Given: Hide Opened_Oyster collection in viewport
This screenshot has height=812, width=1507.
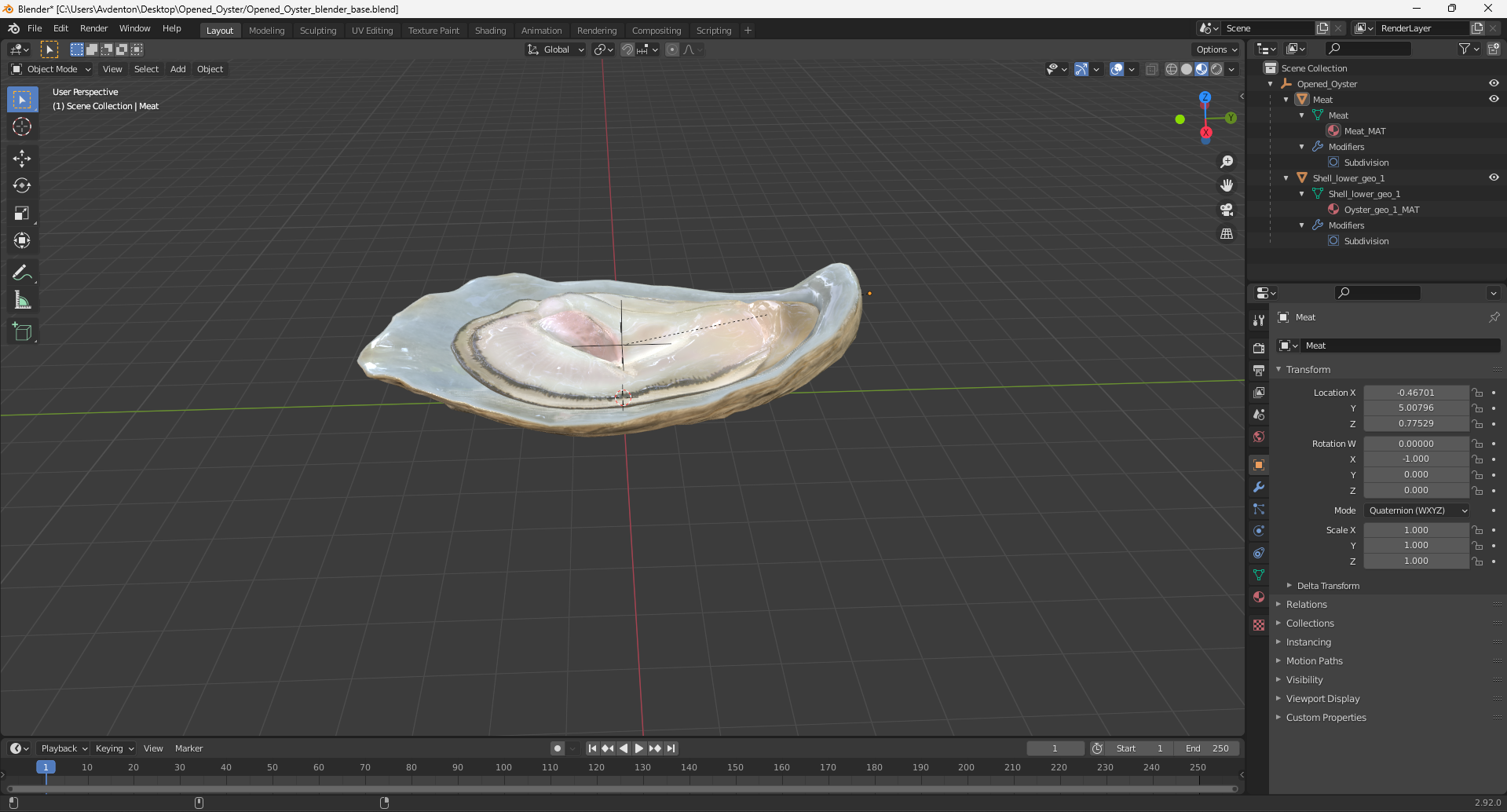Looking at the screenshot, I should coord(1494,83).
